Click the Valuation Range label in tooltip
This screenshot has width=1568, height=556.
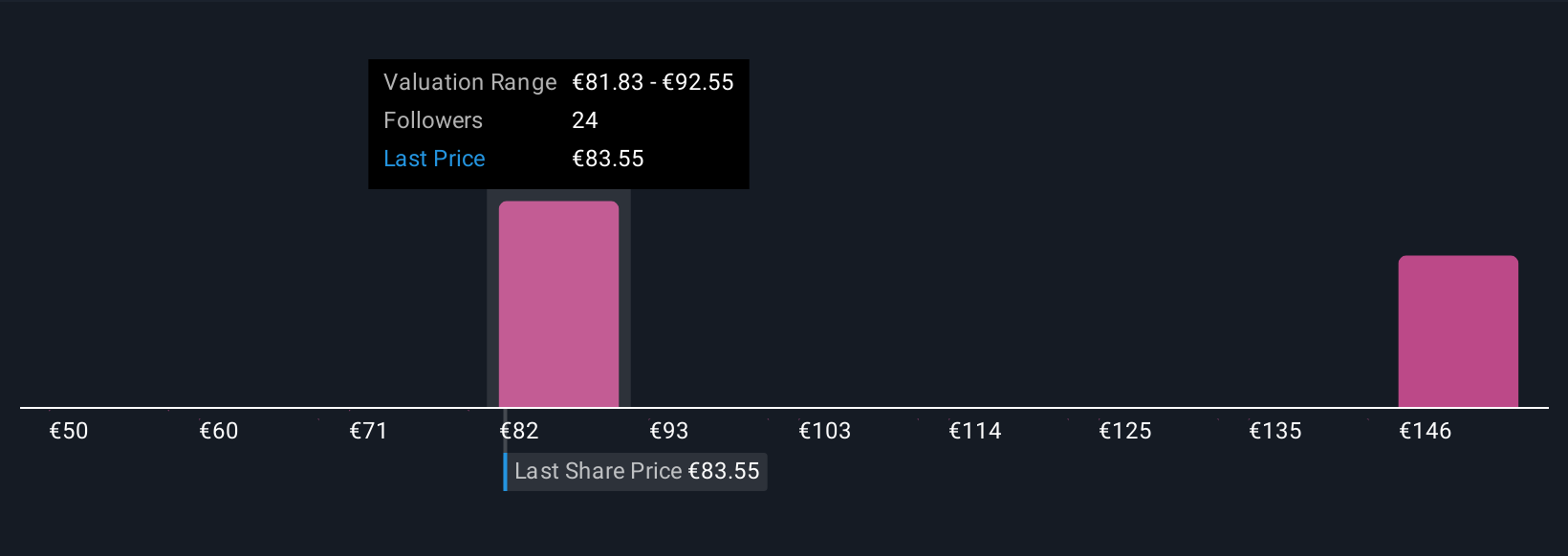tap(469, 82)
